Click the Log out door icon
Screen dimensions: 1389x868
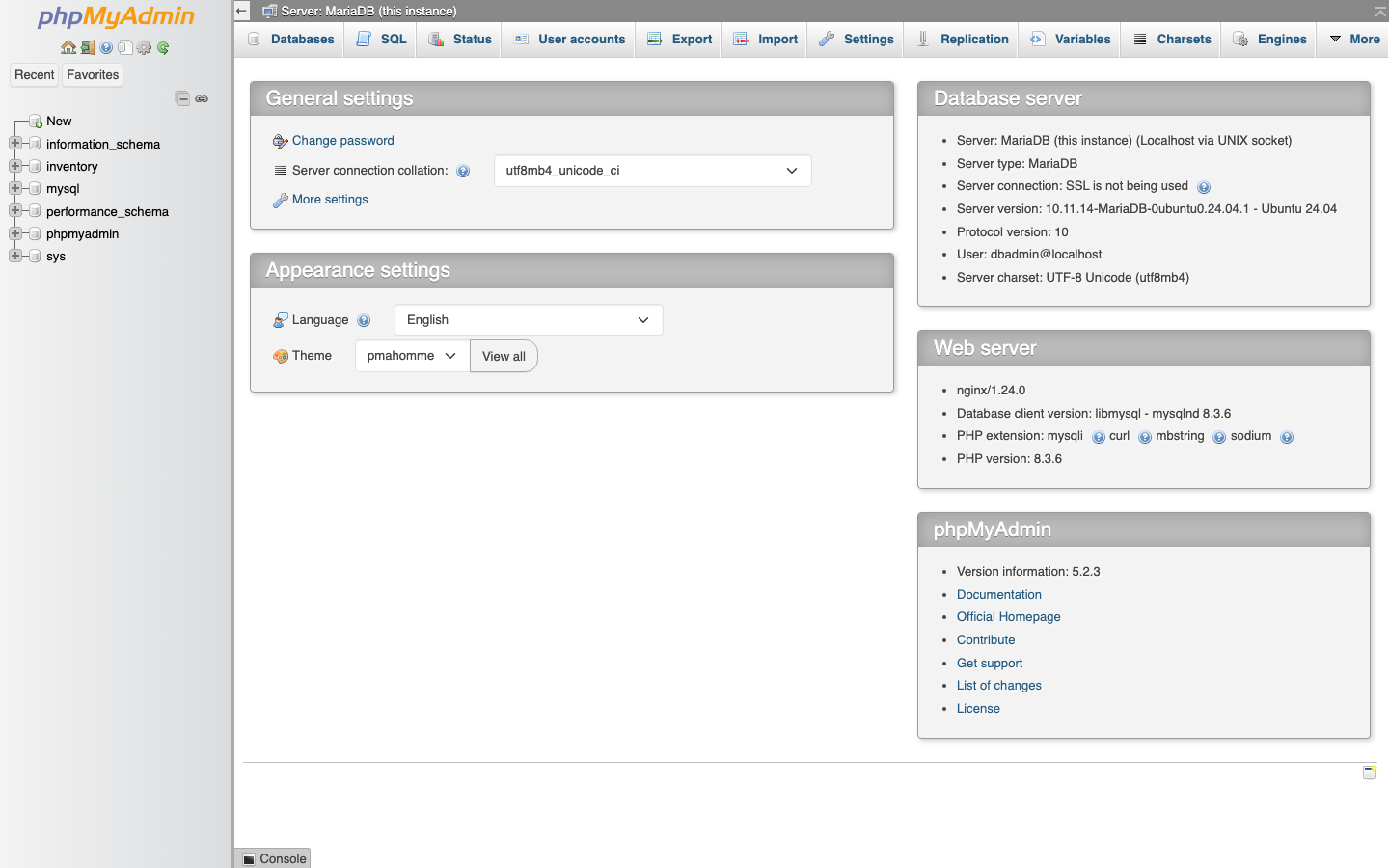(x=88, y=47)
